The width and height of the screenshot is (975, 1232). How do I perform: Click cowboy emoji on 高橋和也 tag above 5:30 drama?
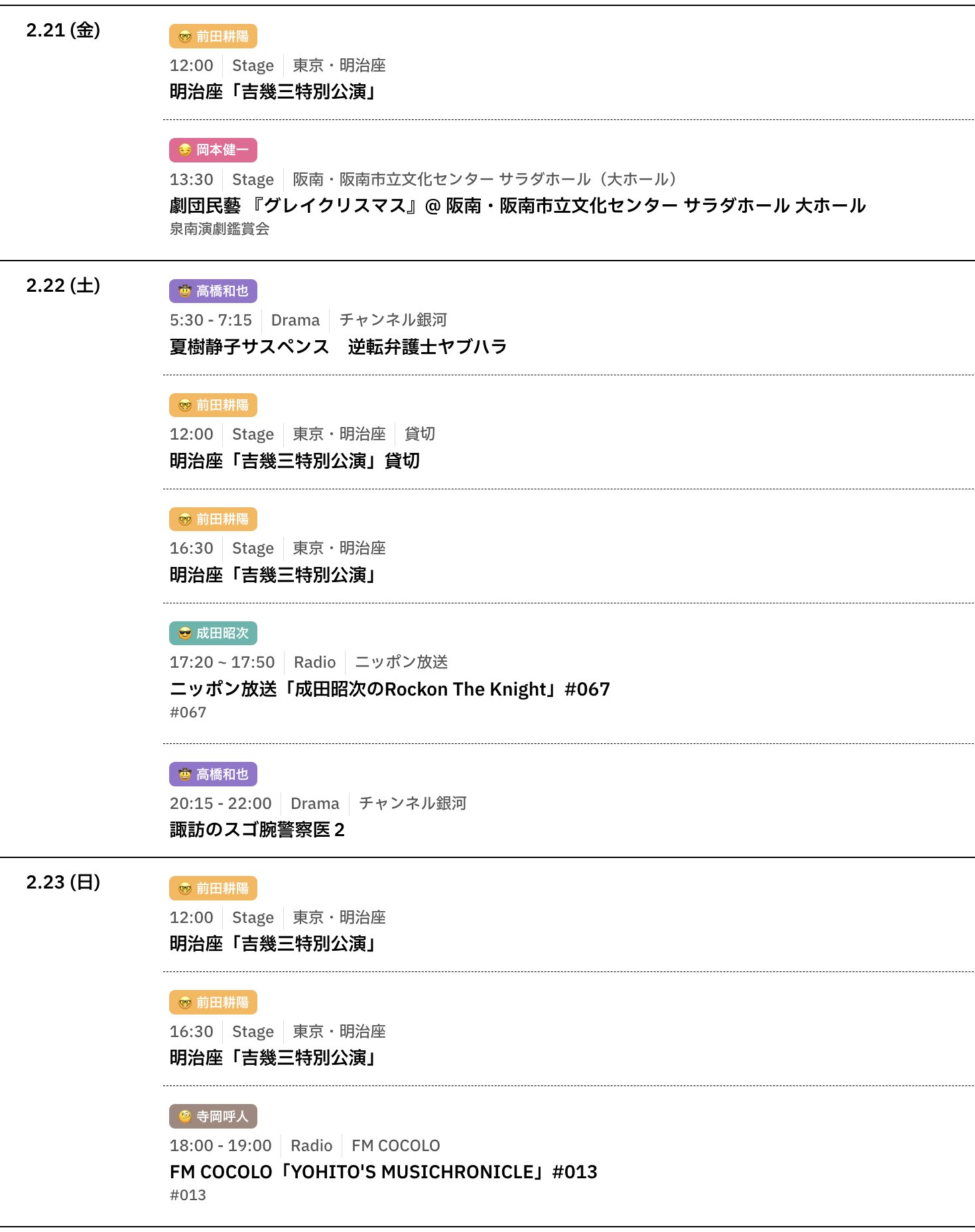coord(185,291)
